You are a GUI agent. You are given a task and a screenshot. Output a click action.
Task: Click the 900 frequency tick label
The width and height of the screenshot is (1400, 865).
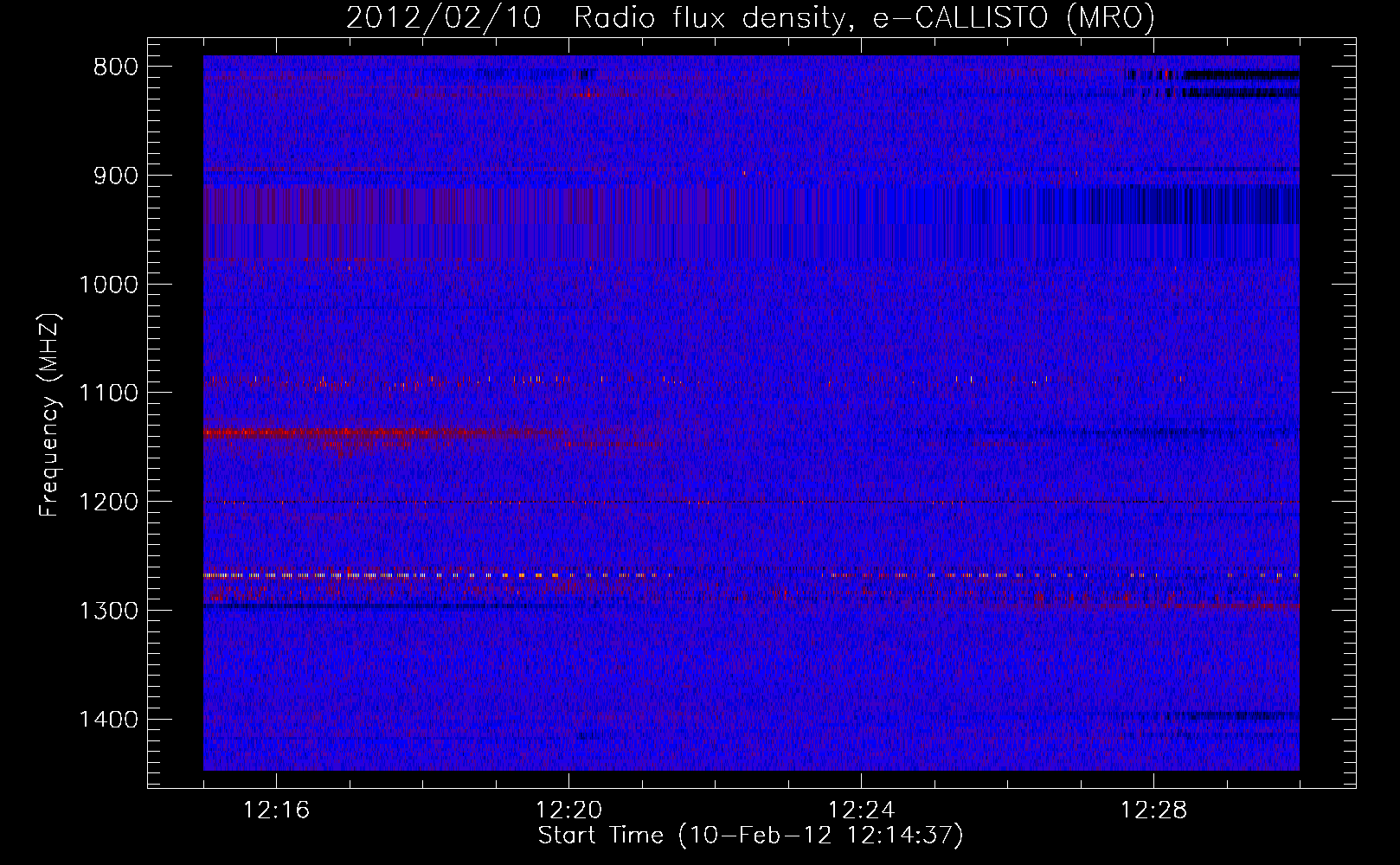coord(115,176)
